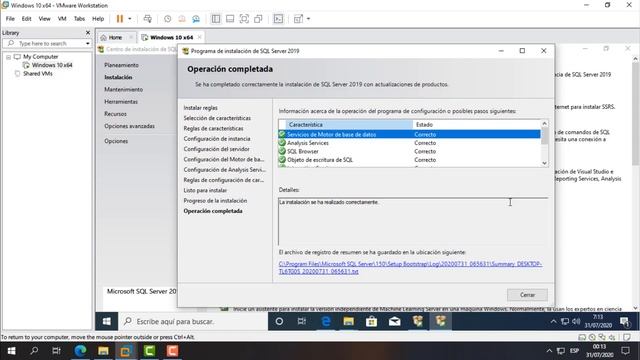
Task: Click the guest Windows Start button
Action: pos(107,321)
